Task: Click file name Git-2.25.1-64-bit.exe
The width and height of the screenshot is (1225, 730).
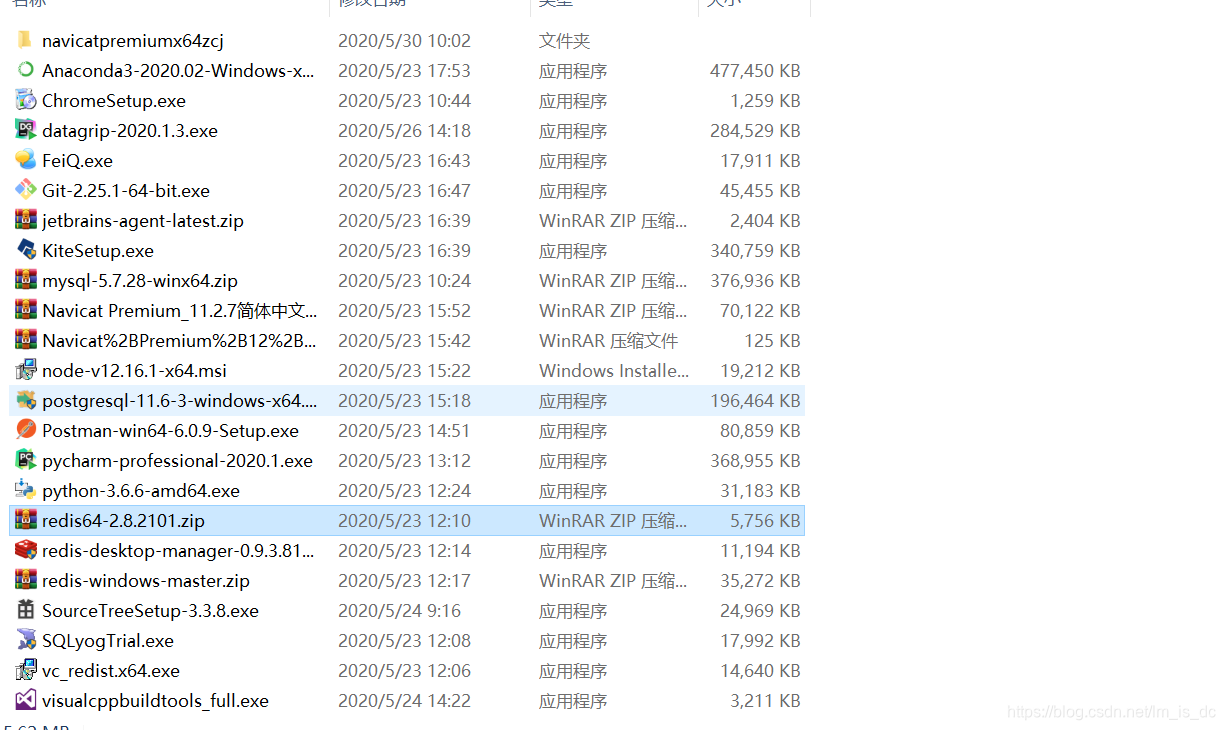Action: (x=126, y=191)
